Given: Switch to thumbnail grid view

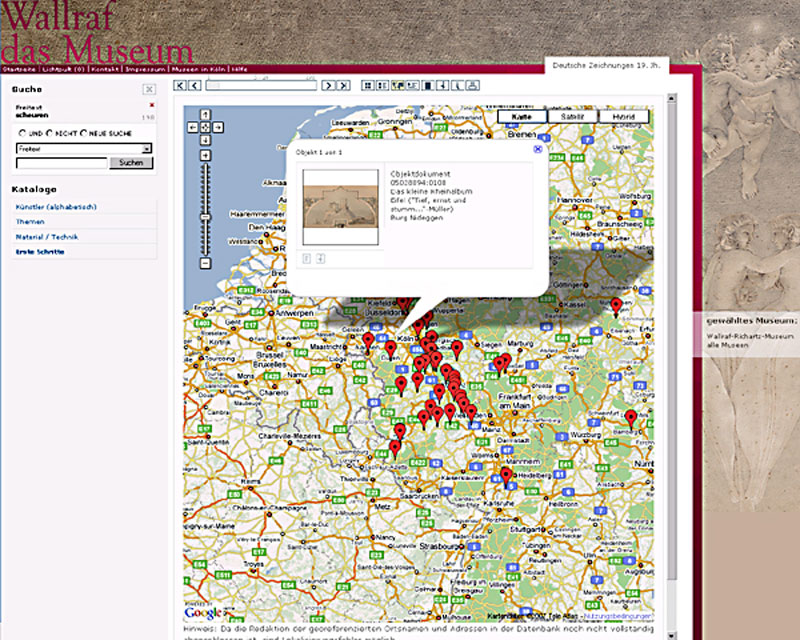Looking at the screenshot, I should coord(367,85).
